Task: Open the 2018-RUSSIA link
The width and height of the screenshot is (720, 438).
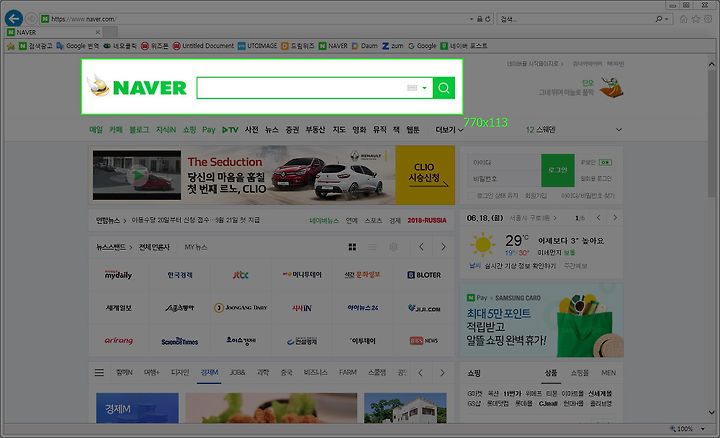Action: tap(427, 220)
